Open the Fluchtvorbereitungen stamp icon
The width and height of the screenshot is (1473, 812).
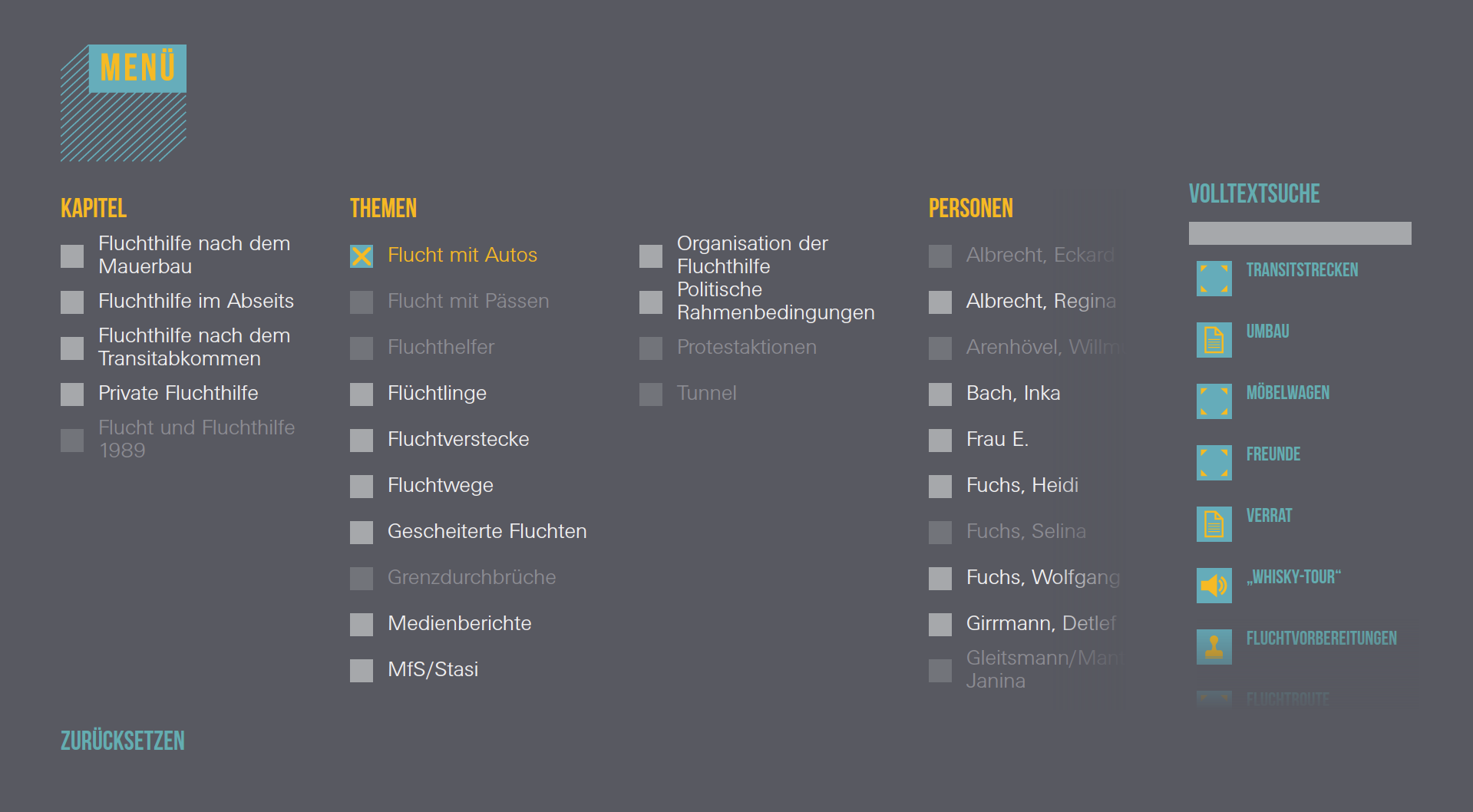1214,647
